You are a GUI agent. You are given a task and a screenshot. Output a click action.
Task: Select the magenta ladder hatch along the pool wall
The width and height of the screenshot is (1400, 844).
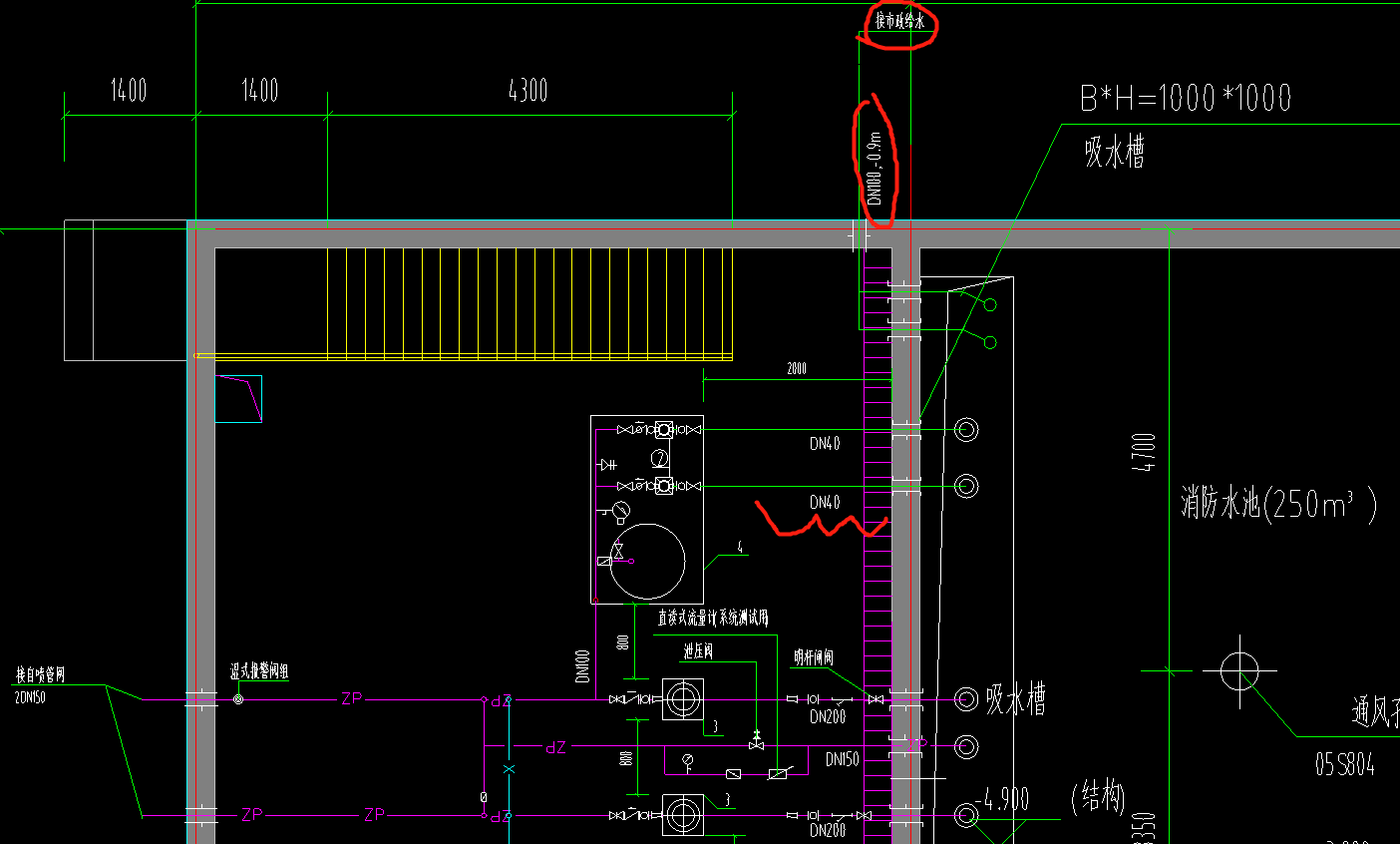[877, 544]
